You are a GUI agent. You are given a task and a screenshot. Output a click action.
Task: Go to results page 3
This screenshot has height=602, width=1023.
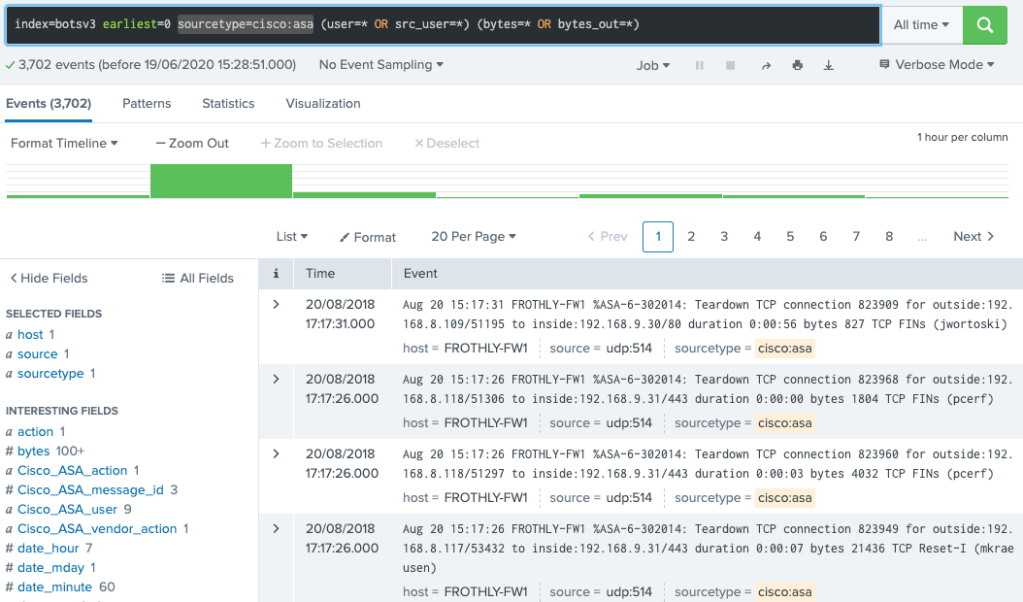(724, 237)
